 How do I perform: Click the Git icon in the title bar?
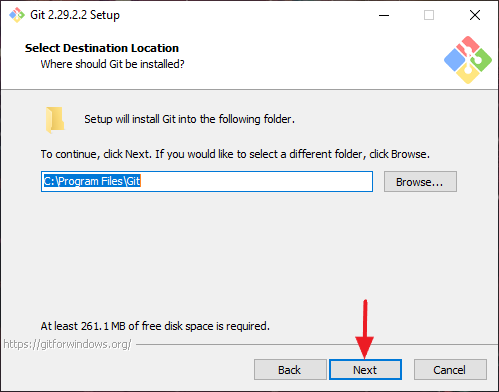[x=17, y=15]
